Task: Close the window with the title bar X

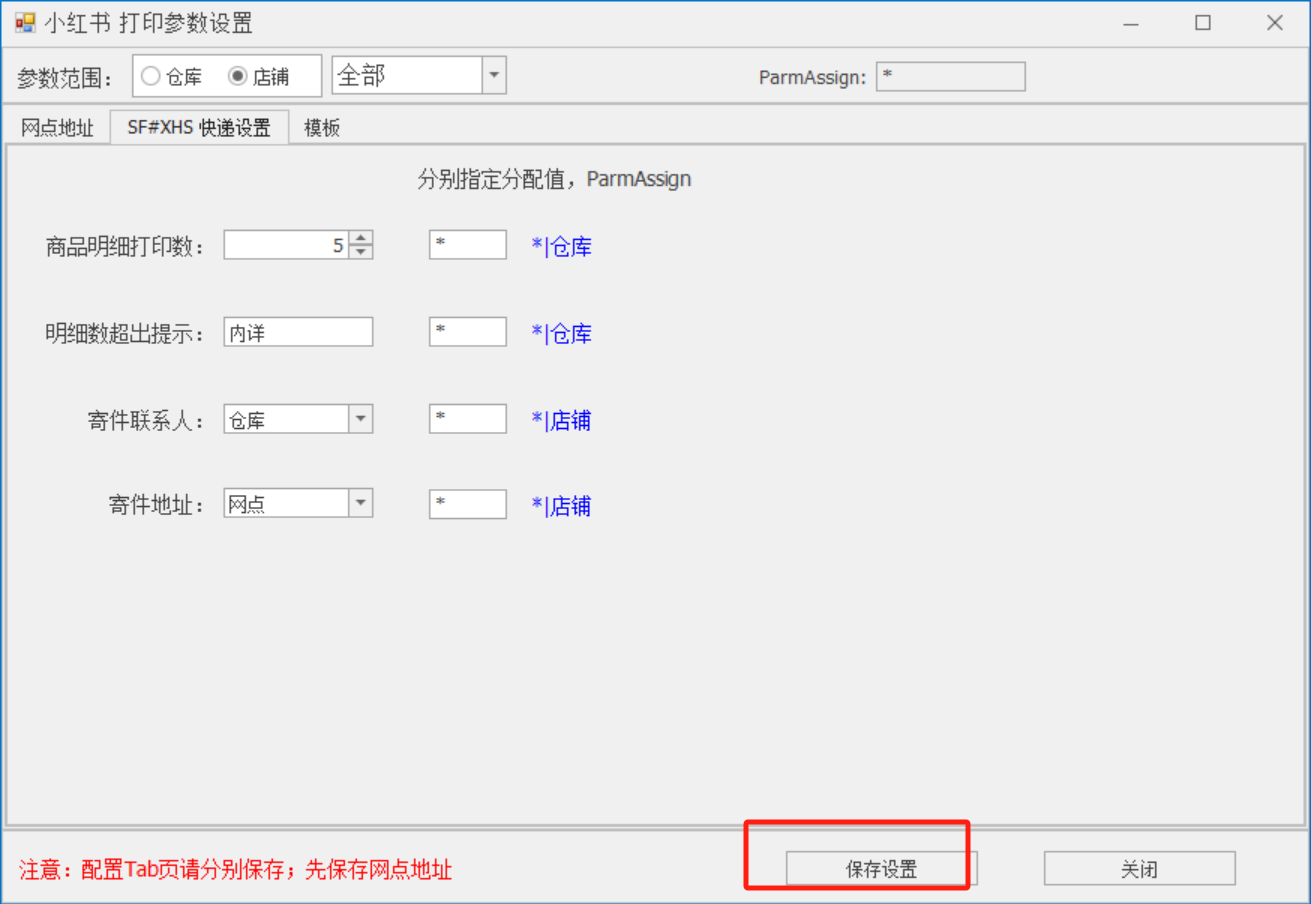Action: pos(1275,23)
